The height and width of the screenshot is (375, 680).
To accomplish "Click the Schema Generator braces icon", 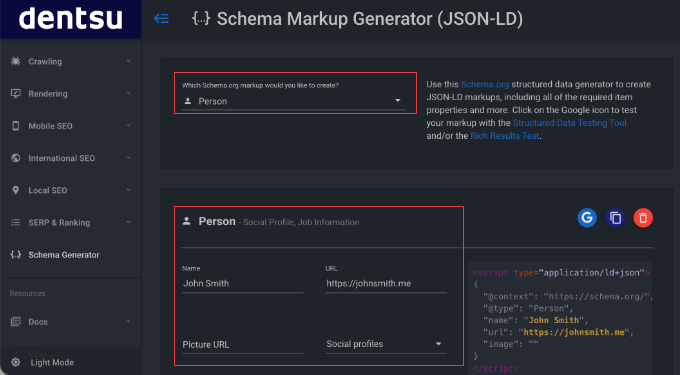I will (x=16, y=254).
